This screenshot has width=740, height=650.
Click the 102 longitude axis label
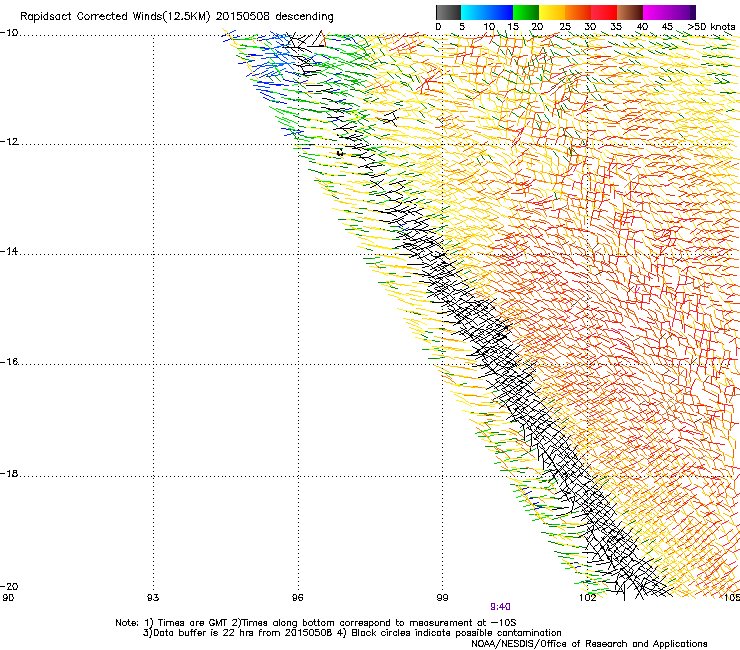pyautogui.click(x=588, y=598)
